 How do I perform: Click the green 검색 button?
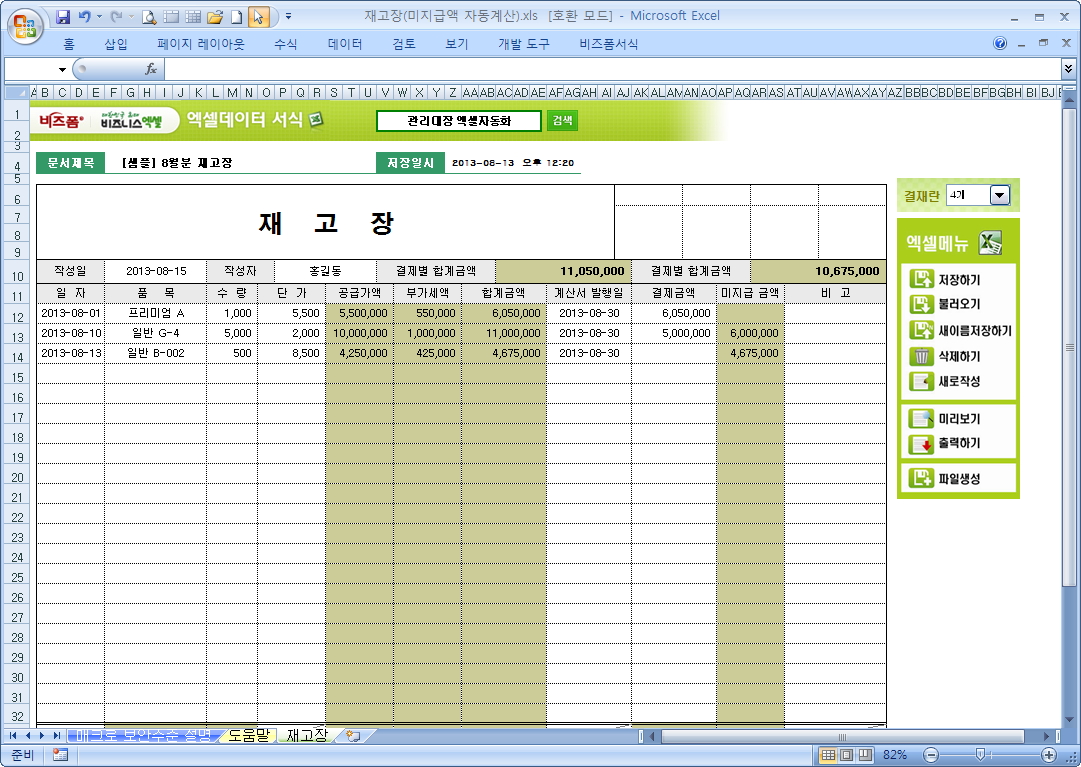click(562, 121)
